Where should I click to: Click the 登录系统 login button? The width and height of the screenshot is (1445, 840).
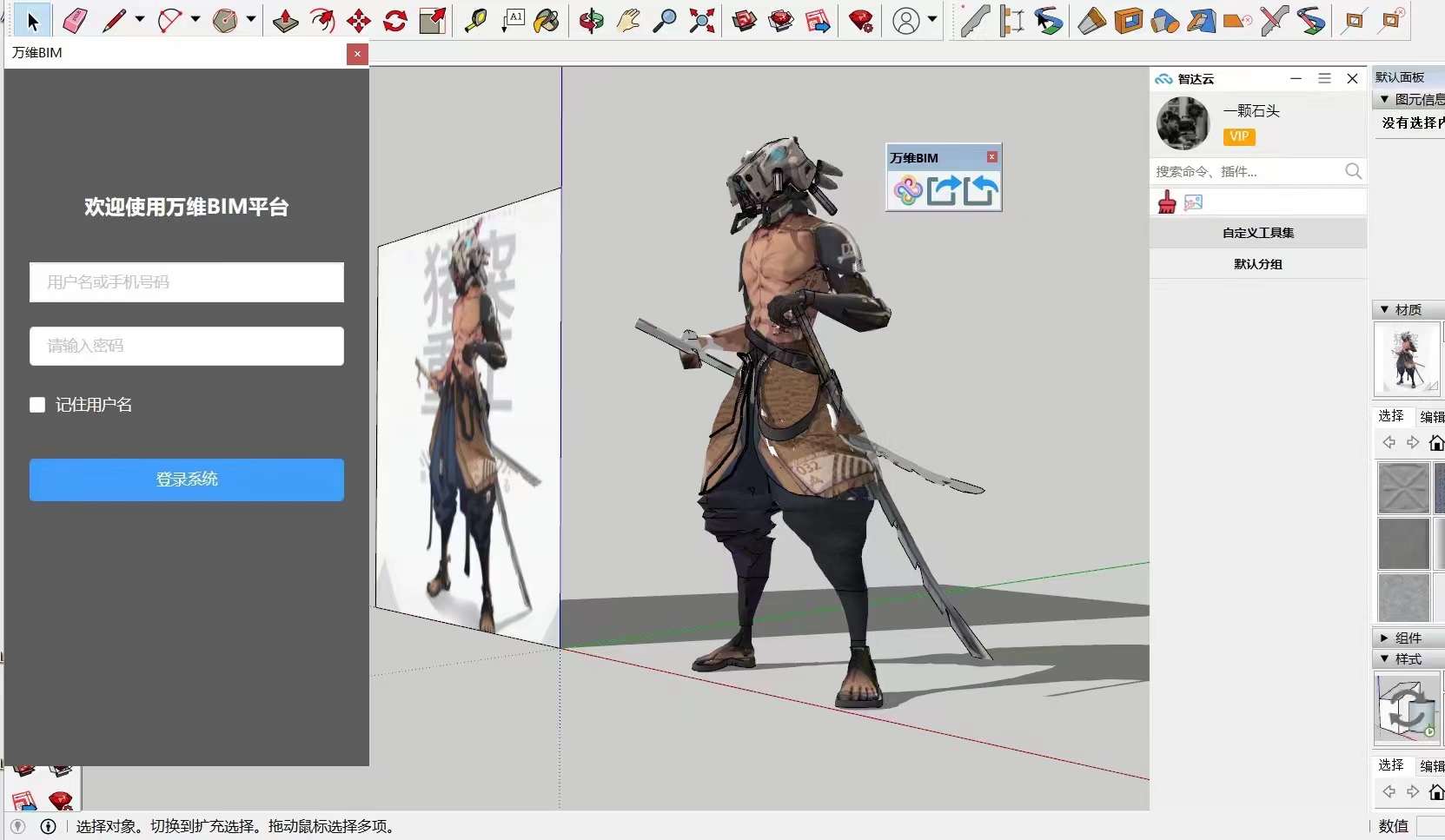[187, 480]
